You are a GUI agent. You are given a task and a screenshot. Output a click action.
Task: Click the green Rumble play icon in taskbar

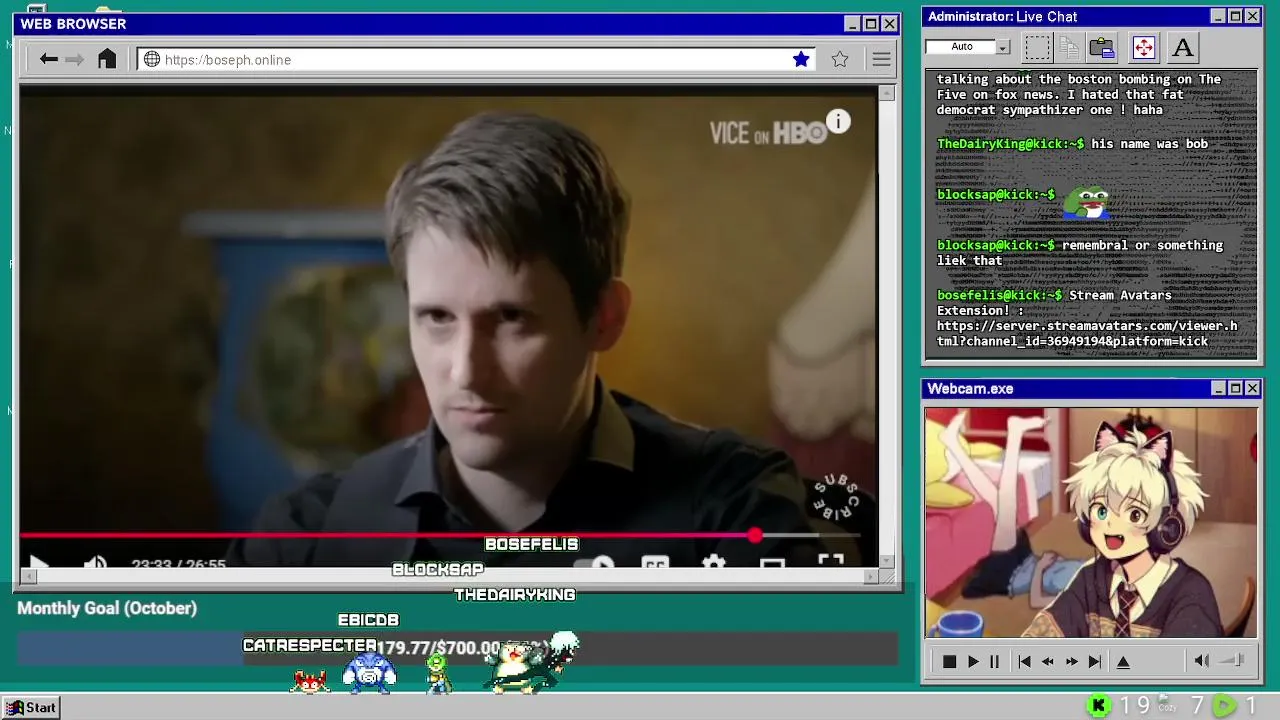(1224, 706)
